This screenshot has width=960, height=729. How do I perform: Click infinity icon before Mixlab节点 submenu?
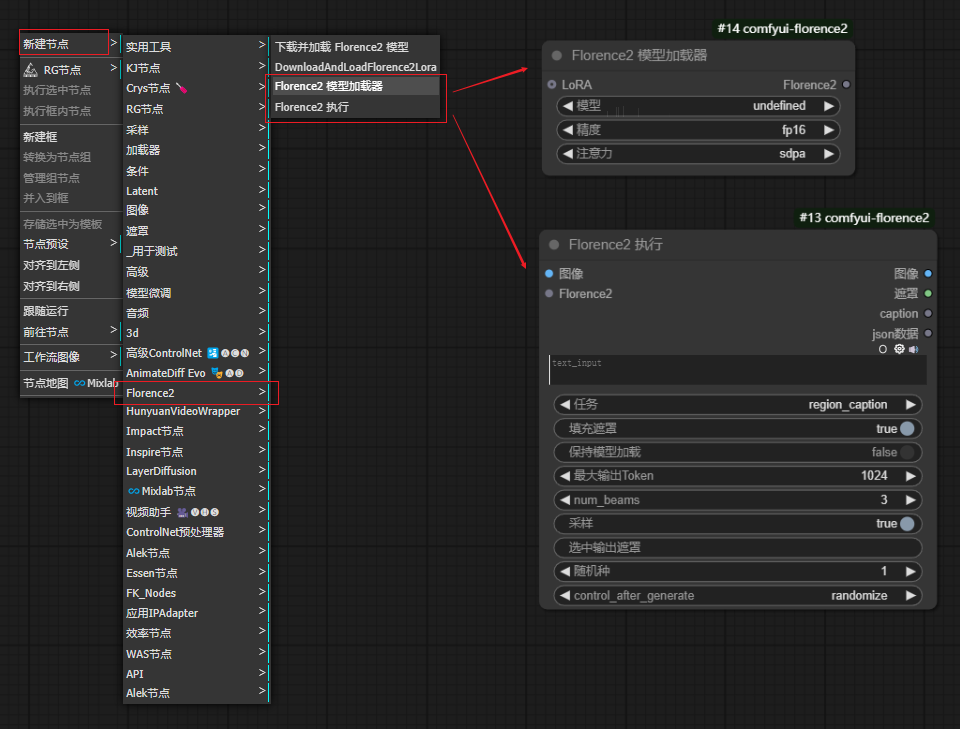[133, 491]
